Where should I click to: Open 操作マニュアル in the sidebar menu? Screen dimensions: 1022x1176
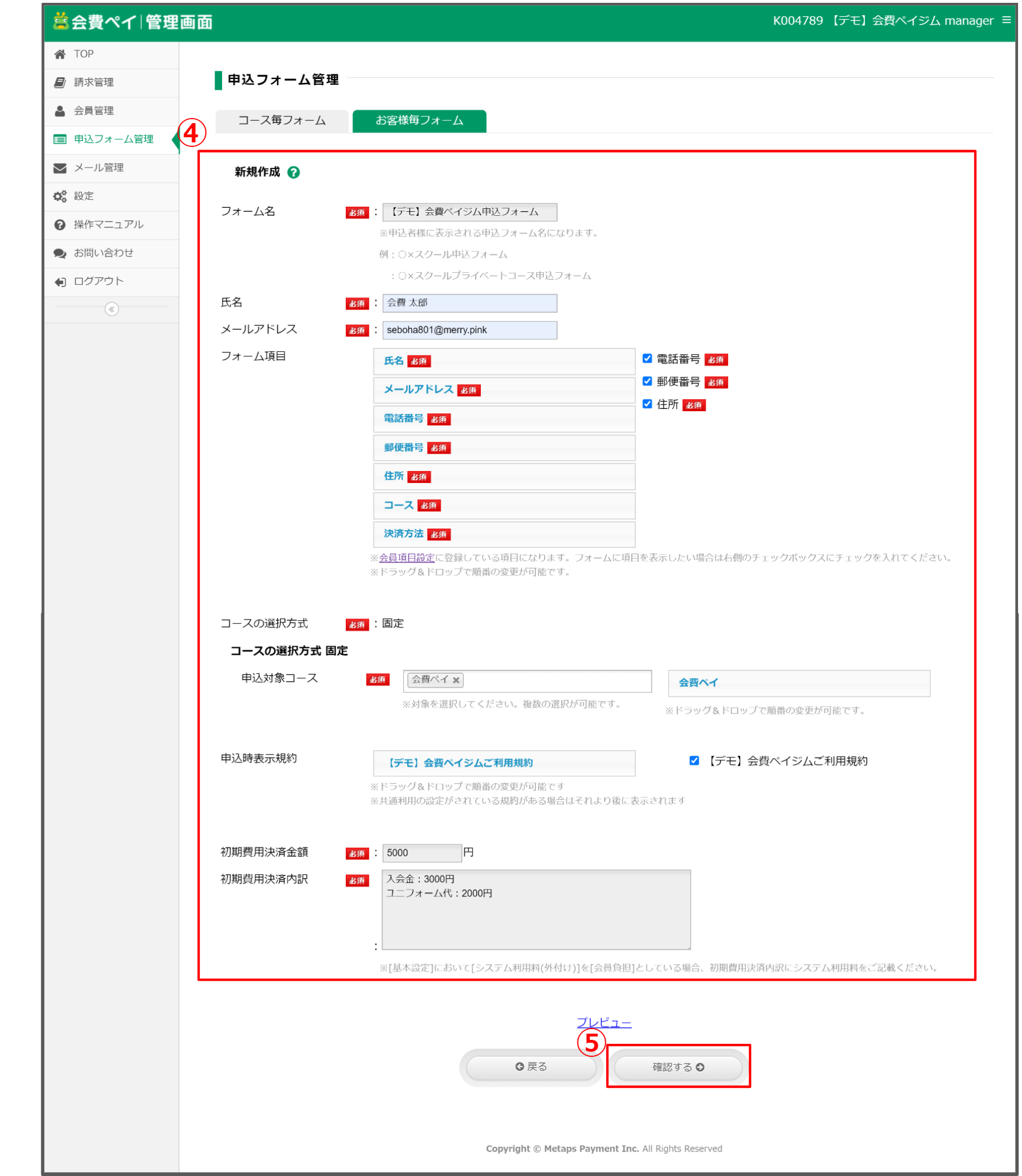[112, 225]
